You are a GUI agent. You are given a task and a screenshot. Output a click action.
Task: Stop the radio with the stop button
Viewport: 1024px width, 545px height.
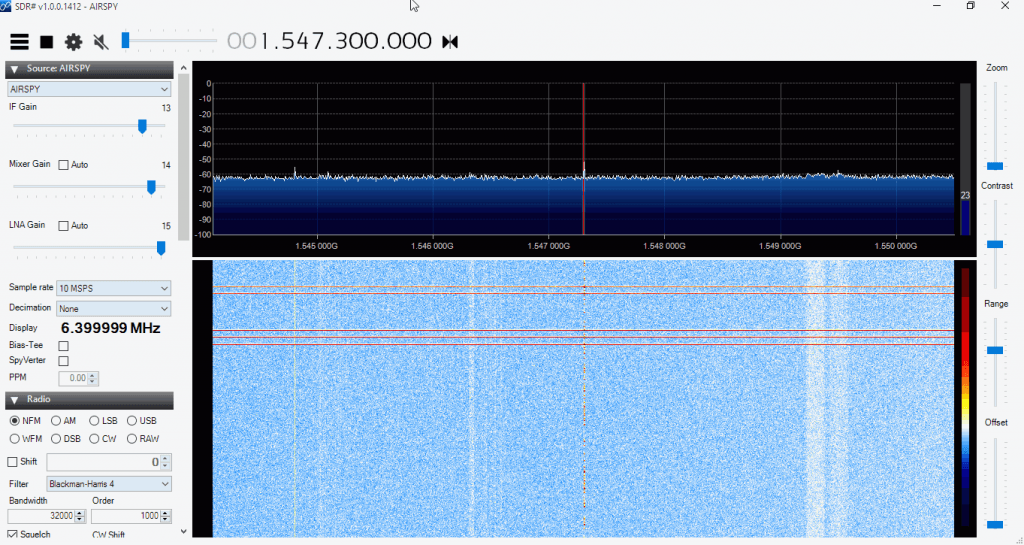click(46, 42)
